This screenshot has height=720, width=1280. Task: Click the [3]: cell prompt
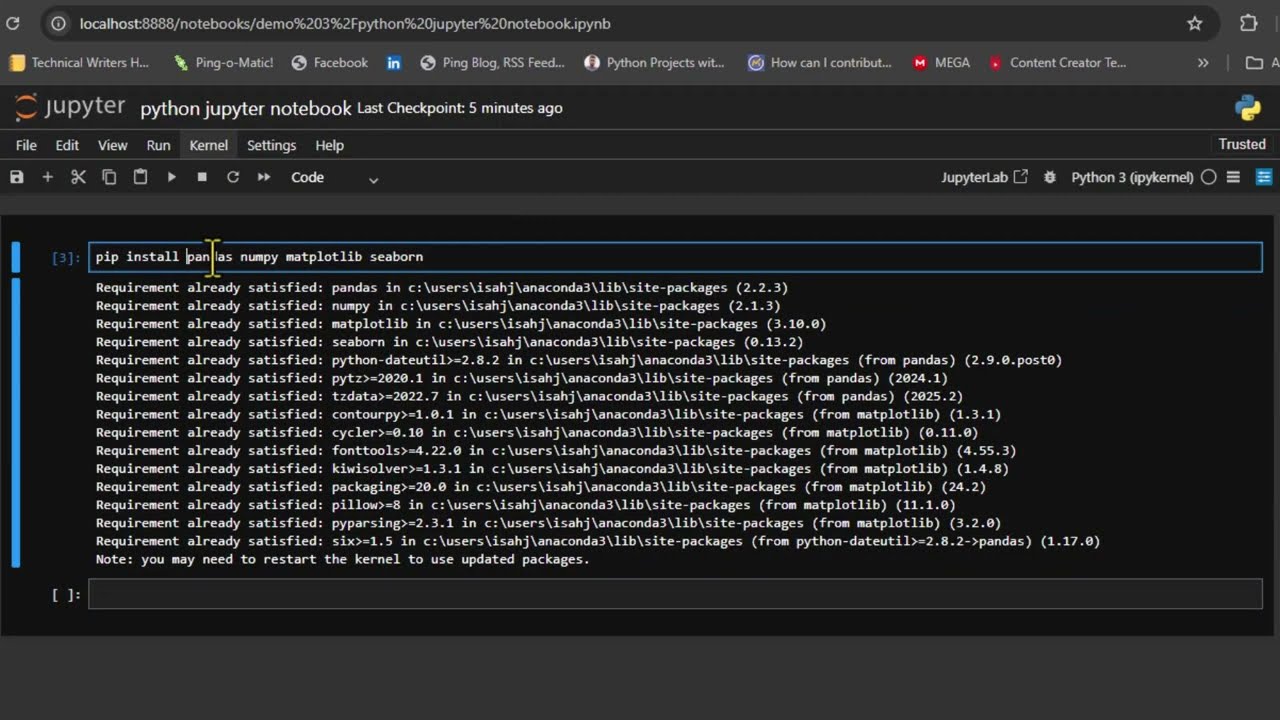coord(66,257)
